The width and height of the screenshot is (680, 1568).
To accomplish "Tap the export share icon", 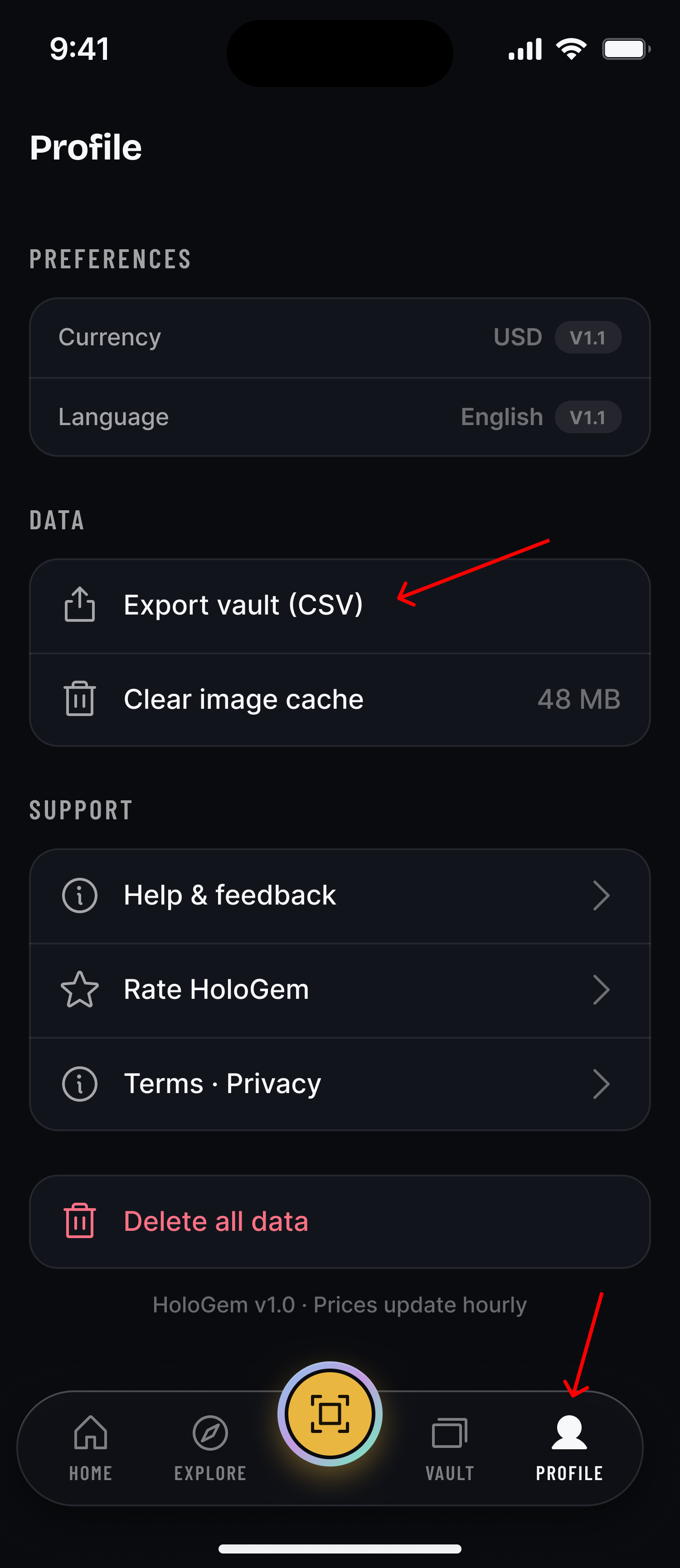I will pos(80,605).
